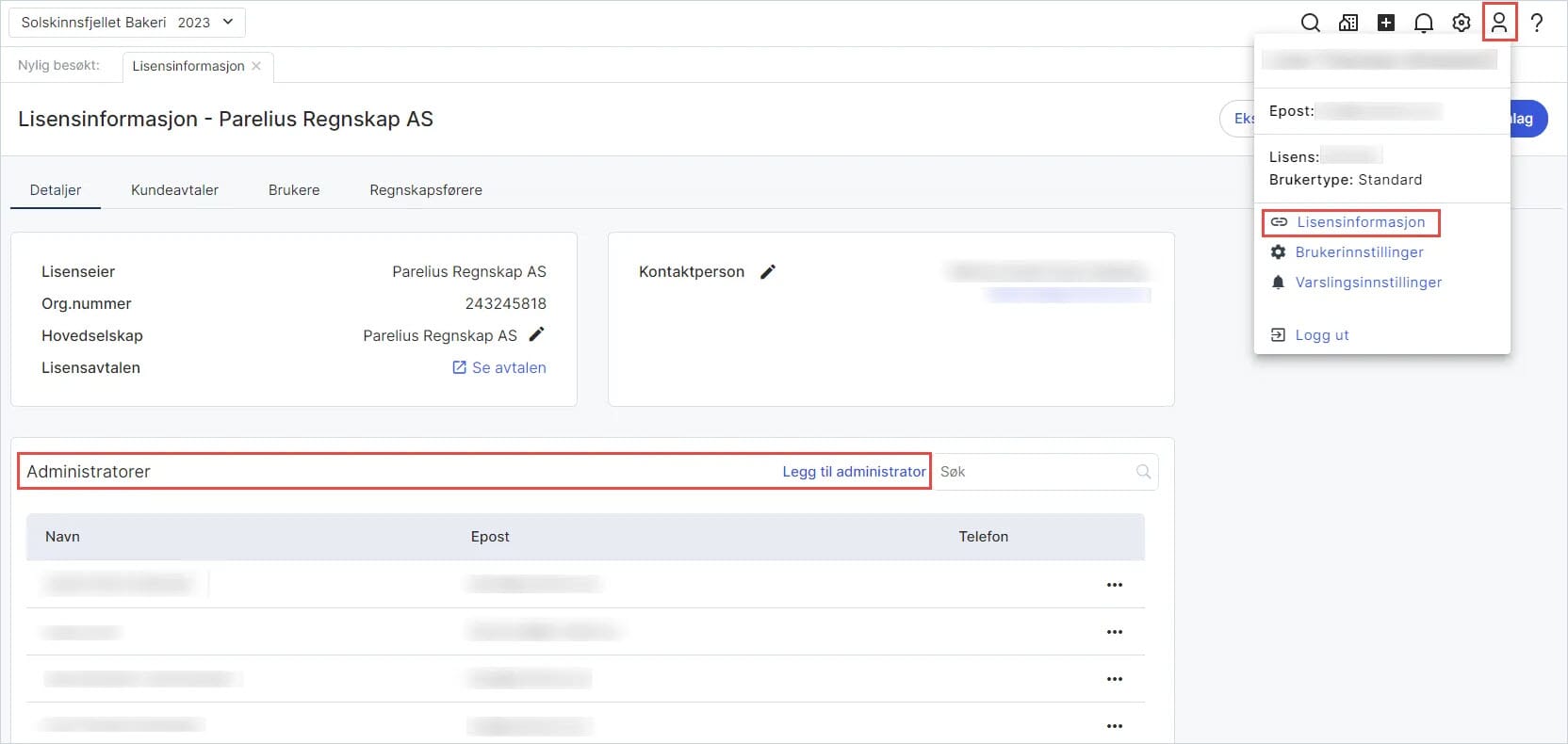The width and height of the screenshot is (1568, 744).
Task: Click the user profile icon
Action: pyautogui.click(x=1498, y=23)
